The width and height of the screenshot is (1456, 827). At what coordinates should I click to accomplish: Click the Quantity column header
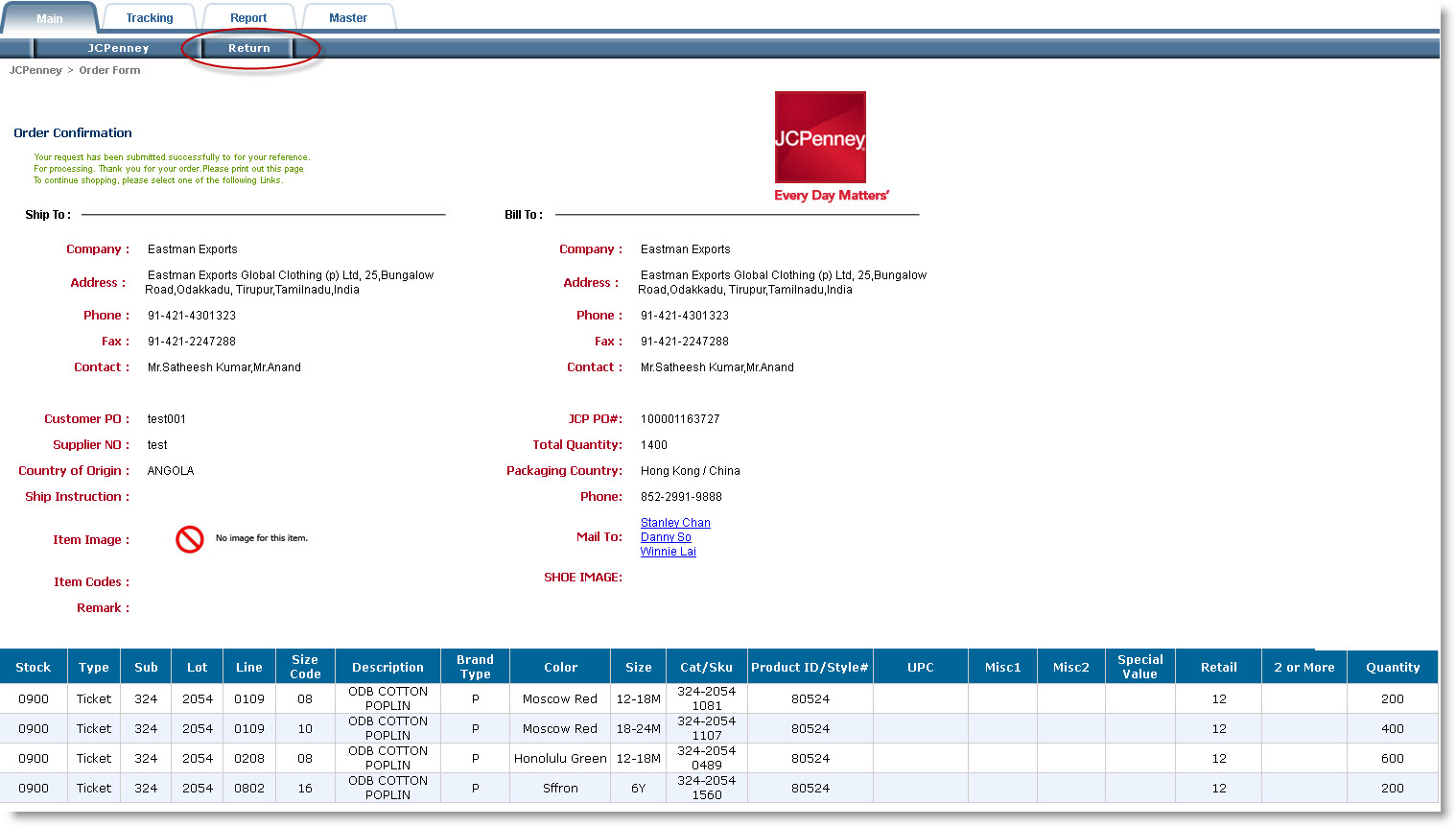[x=1393, y=668]
